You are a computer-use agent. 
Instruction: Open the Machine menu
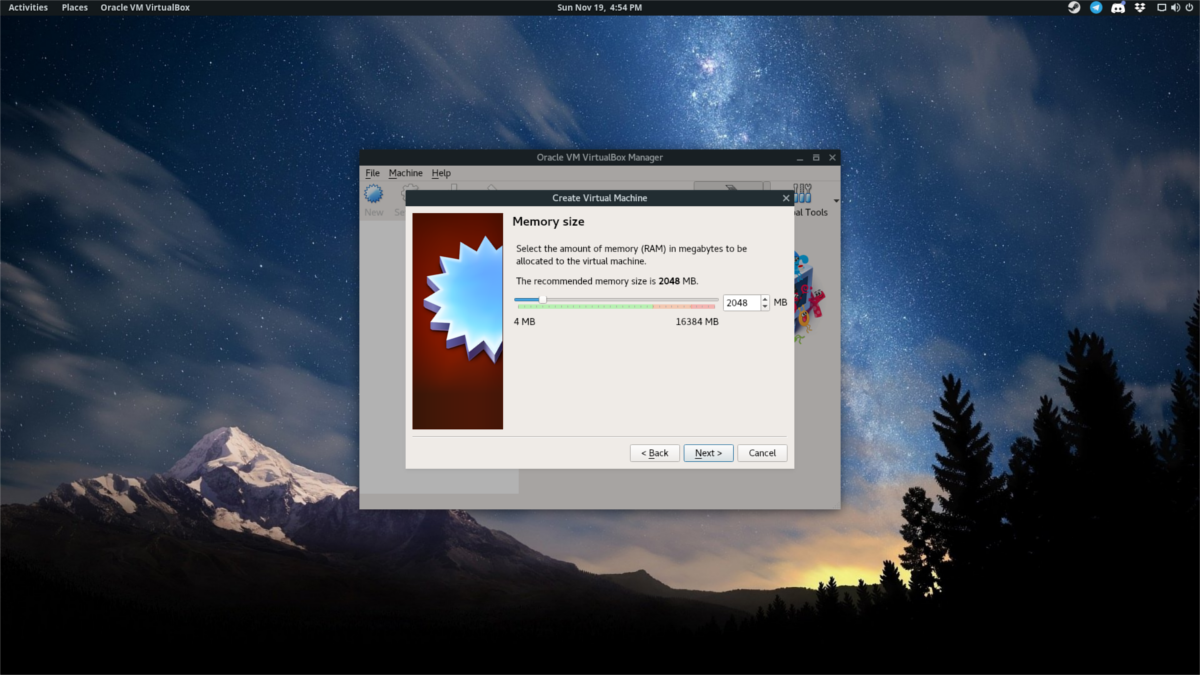[x=406, y=173]
